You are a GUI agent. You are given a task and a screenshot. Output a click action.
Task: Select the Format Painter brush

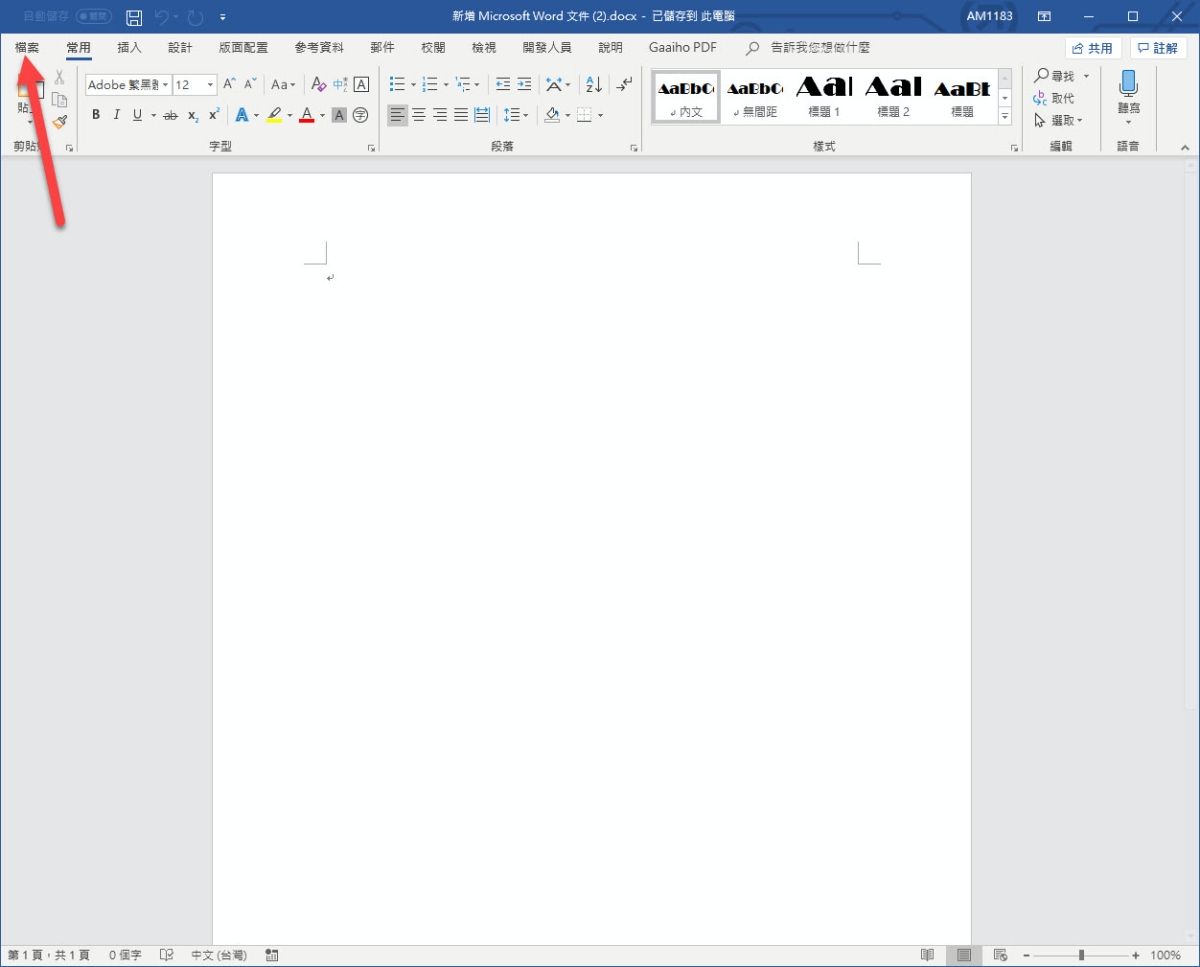click(59, 122)
